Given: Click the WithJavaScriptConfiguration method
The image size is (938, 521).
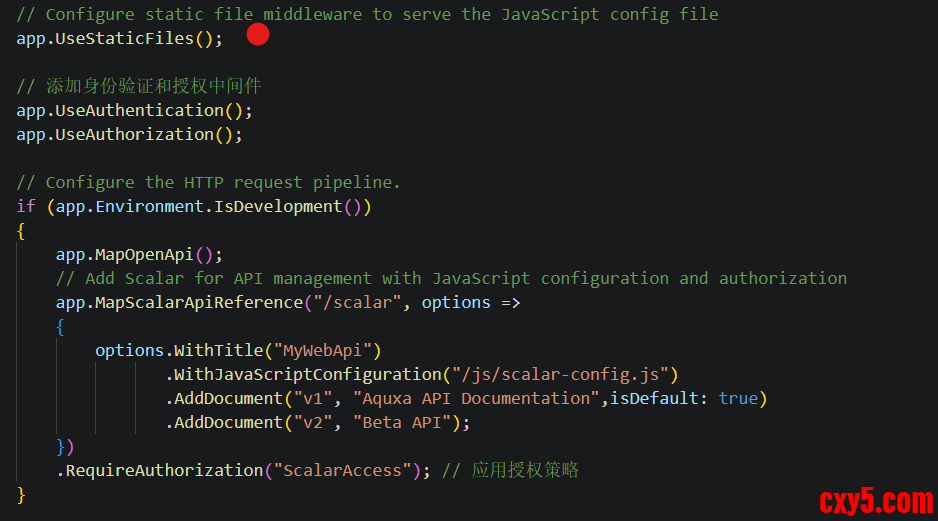Looking at the screenshot, I should click(x=307, y=374).
